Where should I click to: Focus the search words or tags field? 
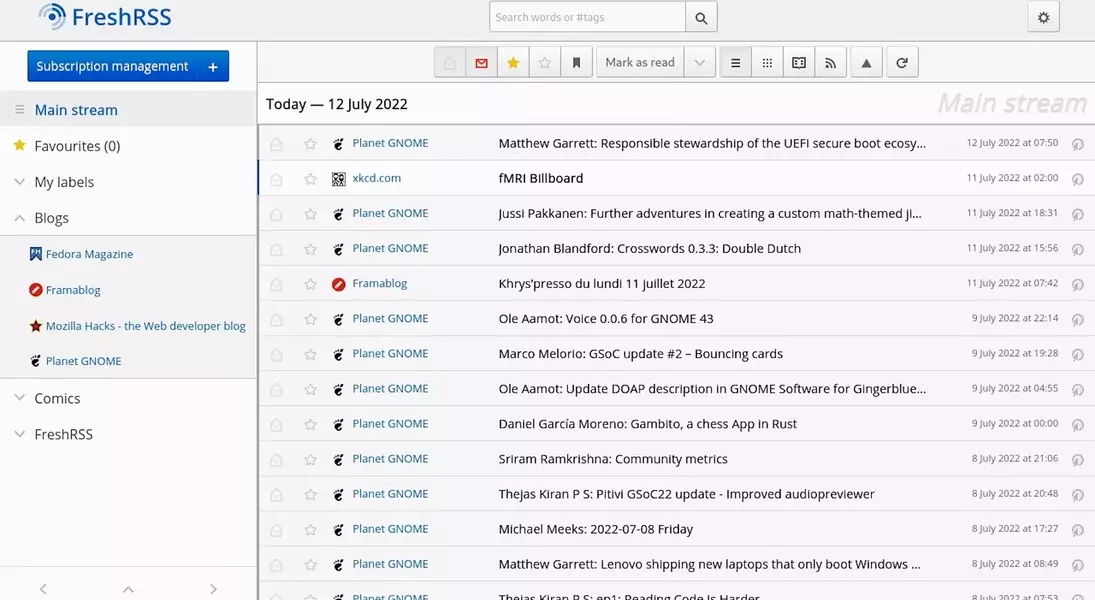587,17
